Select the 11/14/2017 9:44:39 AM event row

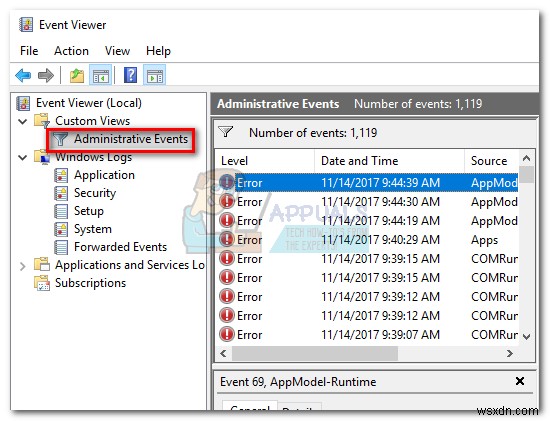tap(367, 182)
